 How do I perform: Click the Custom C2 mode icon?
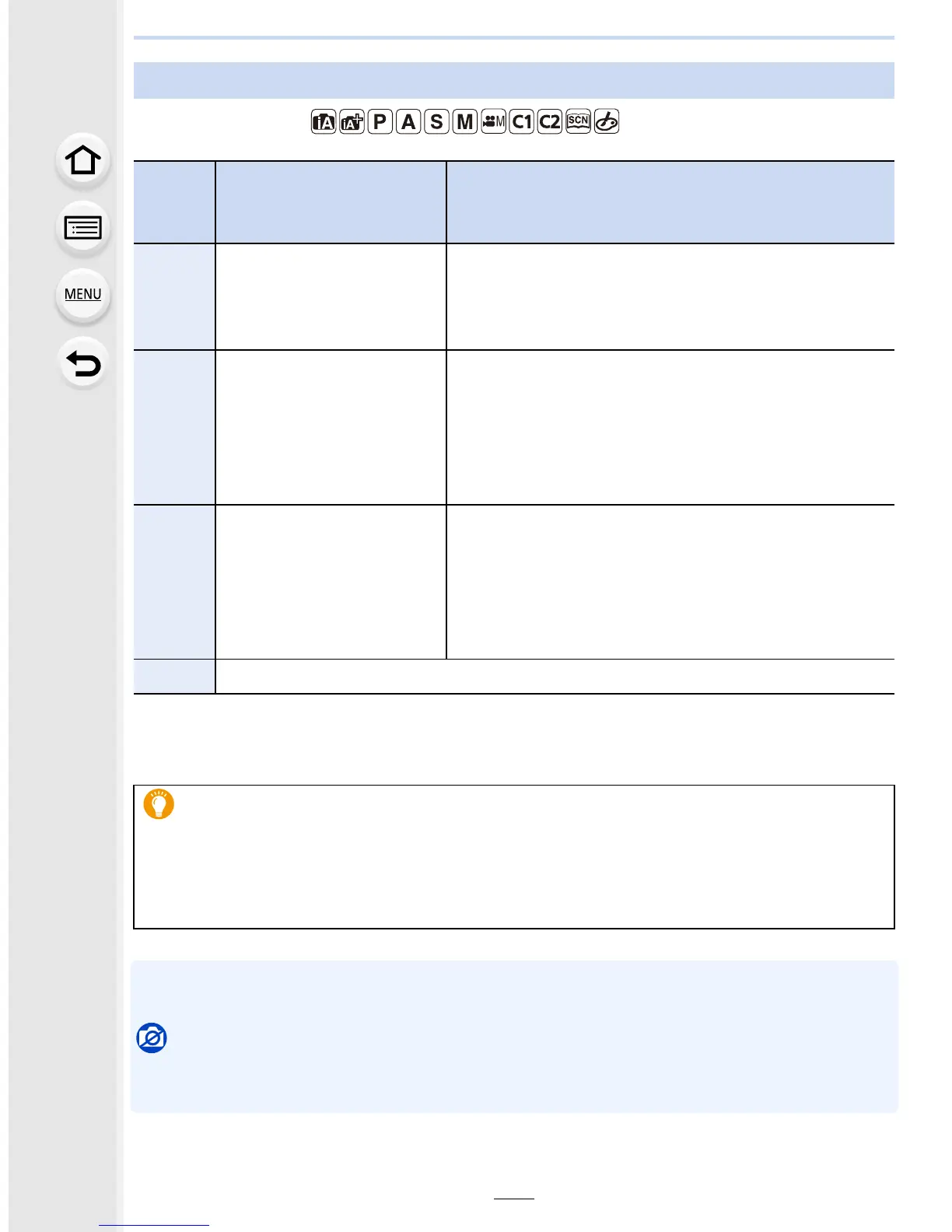(x=549, y=122)
